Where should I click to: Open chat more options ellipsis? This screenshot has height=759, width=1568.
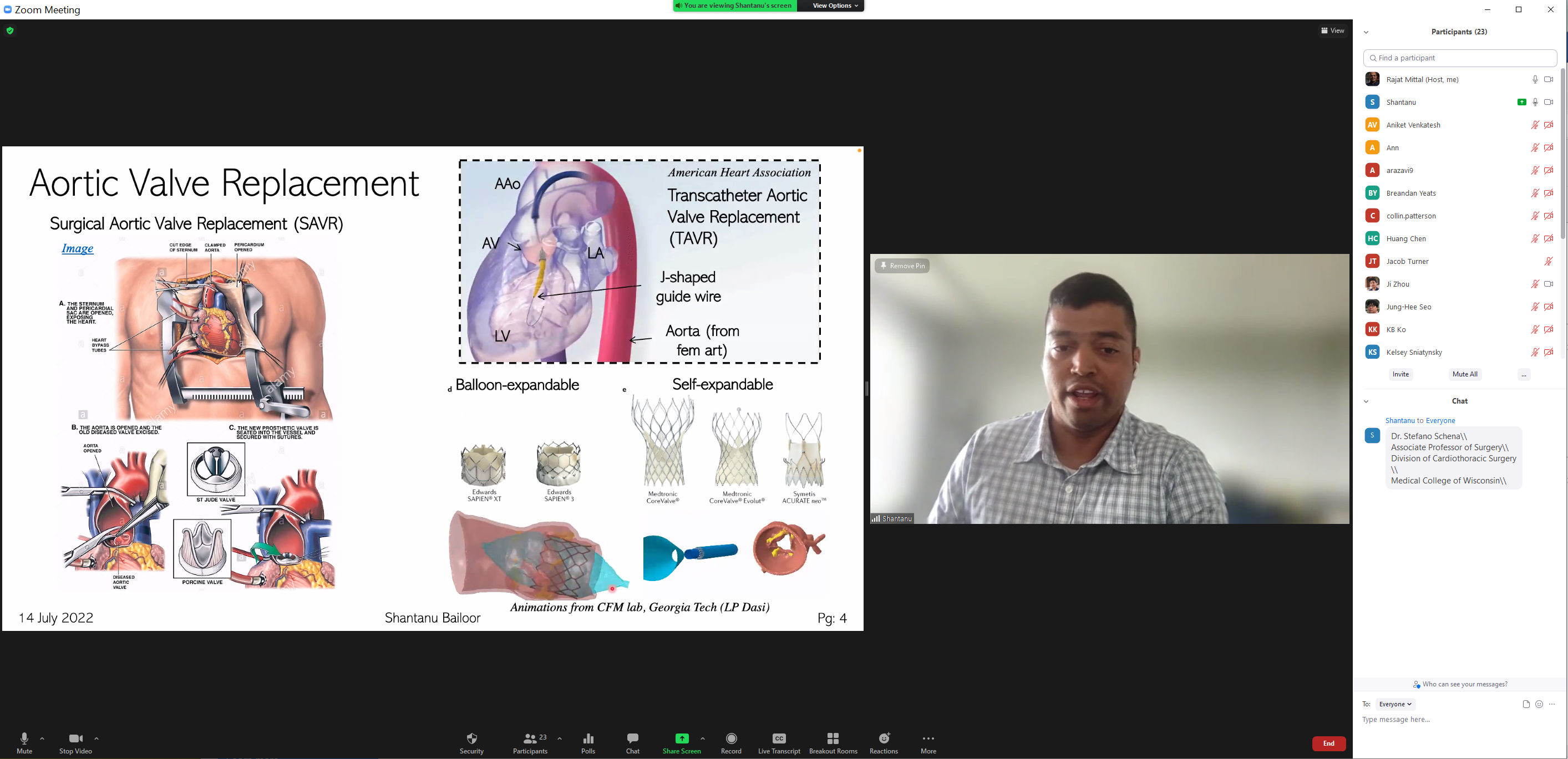pyautogui.click(x=1551, y=704)
